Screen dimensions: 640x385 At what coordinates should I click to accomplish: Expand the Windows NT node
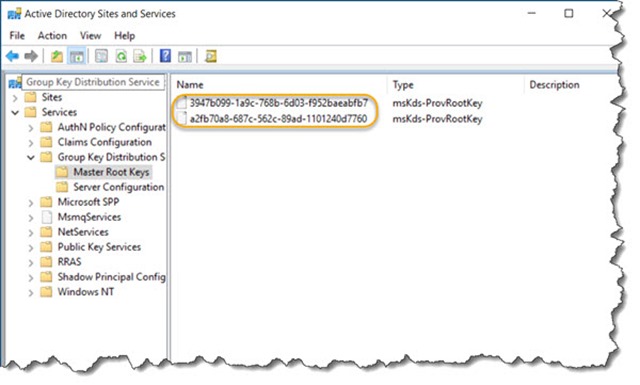[x=31, y=293]
